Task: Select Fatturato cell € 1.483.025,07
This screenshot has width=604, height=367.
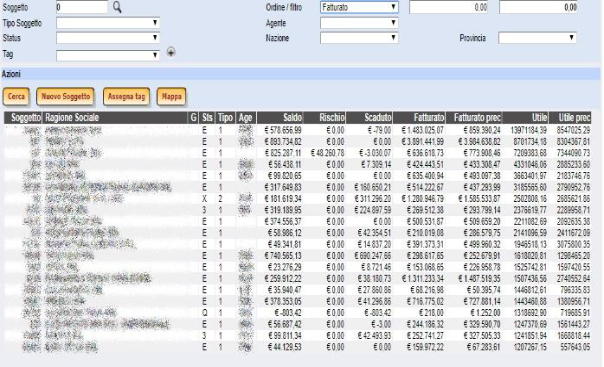Action: point(422,130)
